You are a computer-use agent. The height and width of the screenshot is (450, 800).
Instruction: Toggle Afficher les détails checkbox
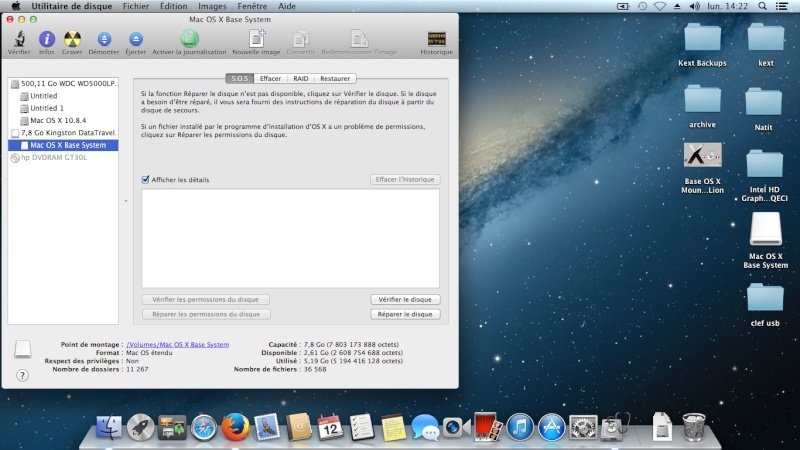[x=145, y=180]
